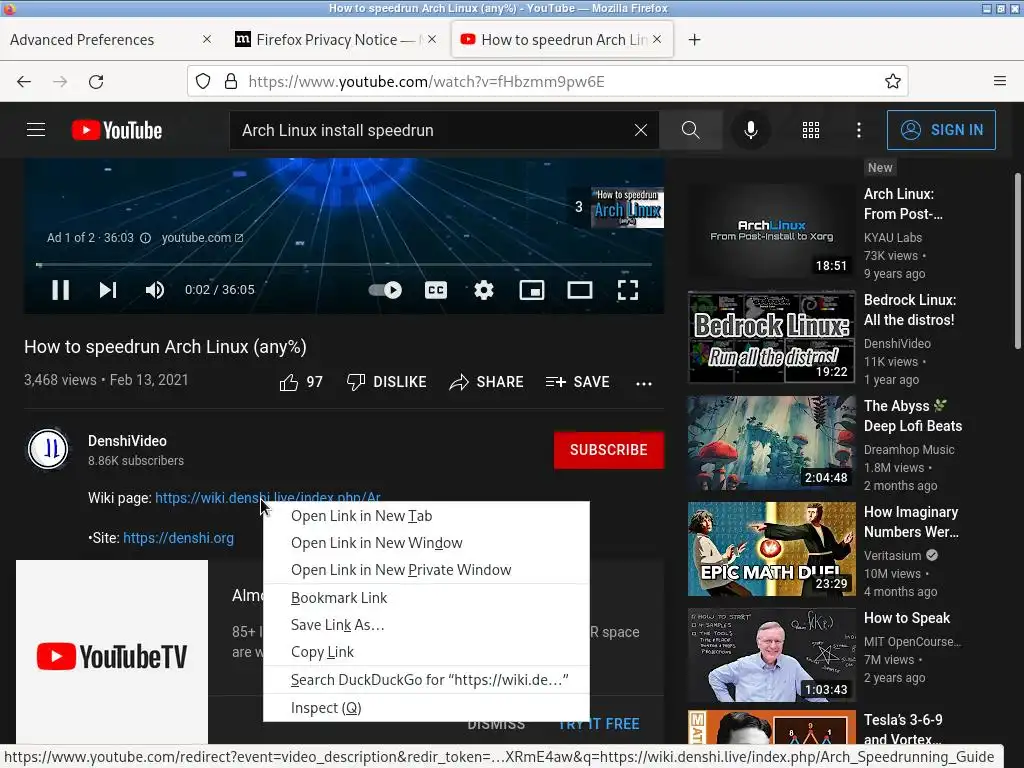
Task: Click the YouTube search magnifier button
Action: (690, 130)
